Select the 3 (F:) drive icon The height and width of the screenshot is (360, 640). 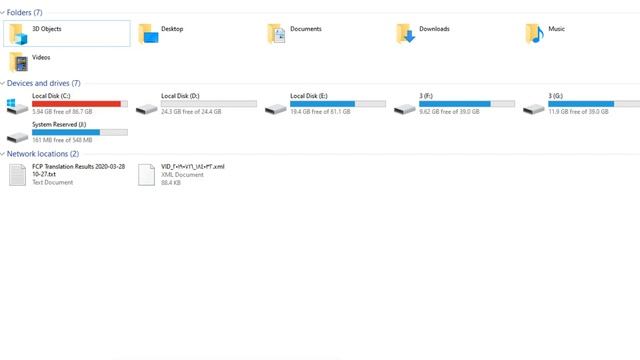(404, 109)
